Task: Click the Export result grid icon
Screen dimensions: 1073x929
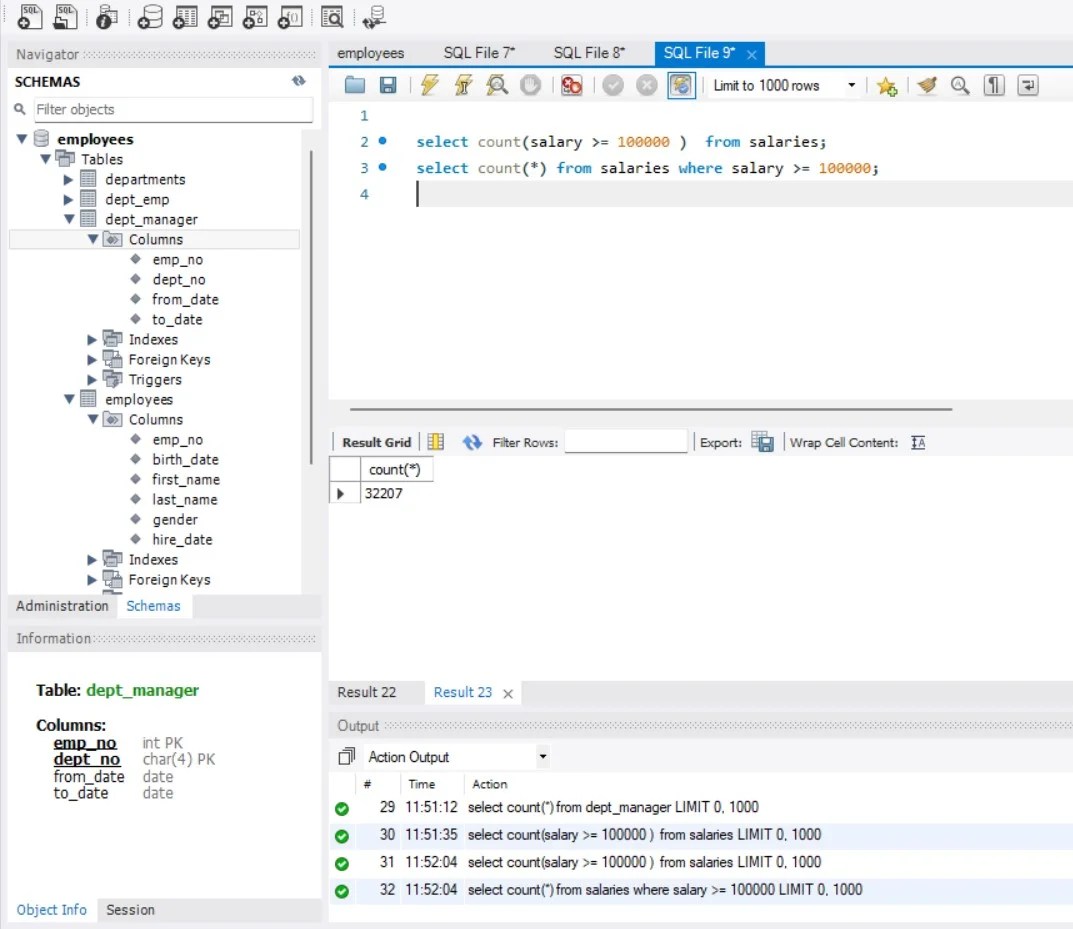Action: (x=762, y=441)
